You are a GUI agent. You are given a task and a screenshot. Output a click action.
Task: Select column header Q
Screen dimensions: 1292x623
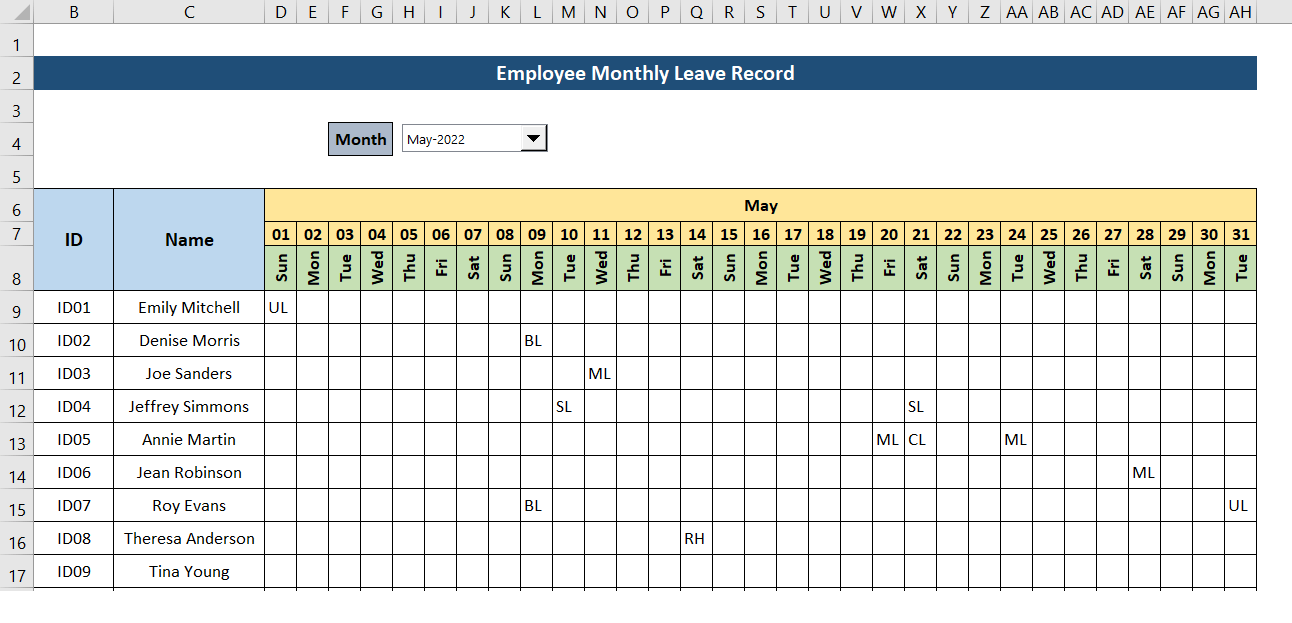[696, 12]
